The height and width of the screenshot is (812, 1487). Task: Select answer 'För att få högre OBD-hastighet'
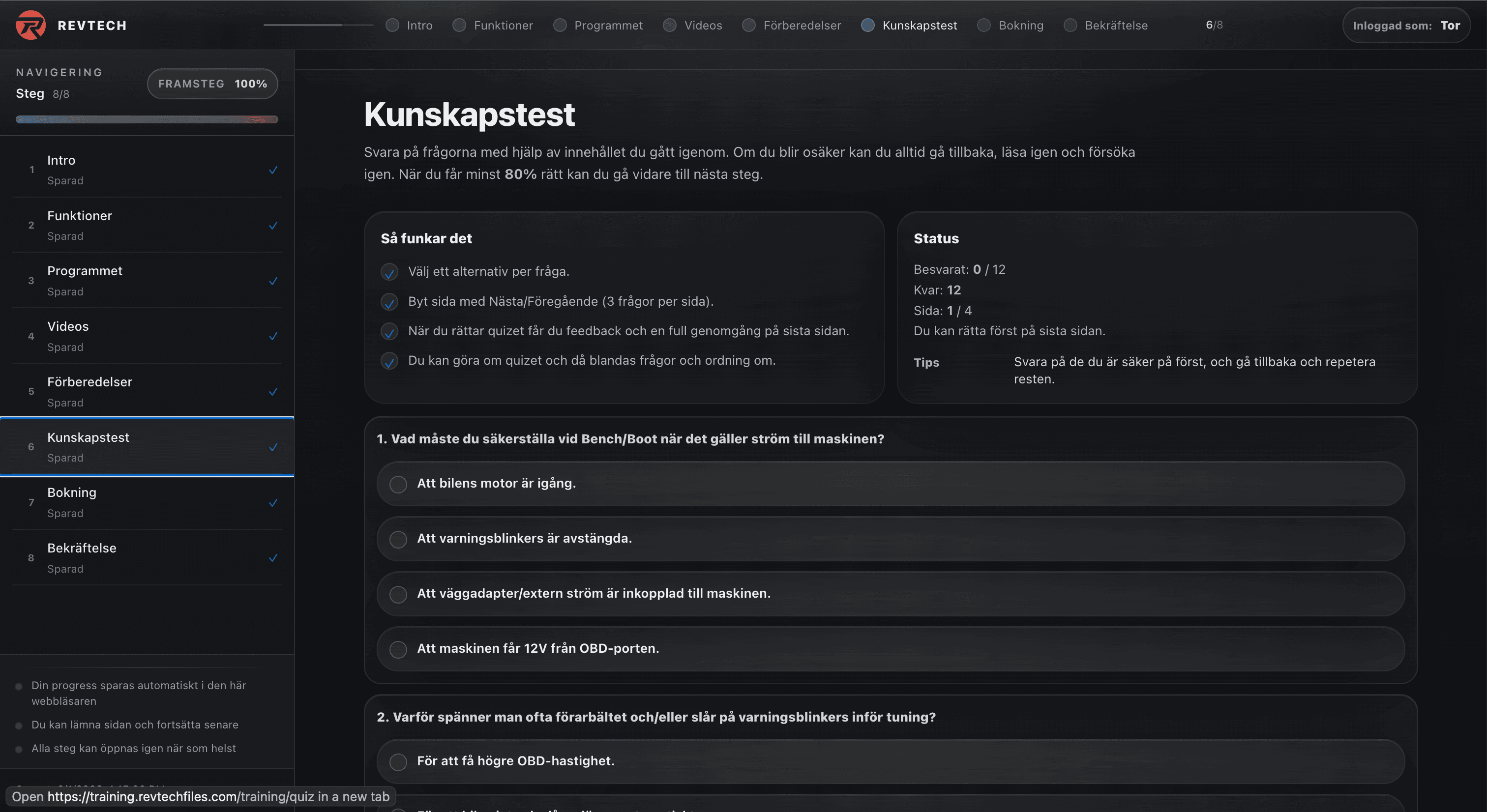pos(398,761)
